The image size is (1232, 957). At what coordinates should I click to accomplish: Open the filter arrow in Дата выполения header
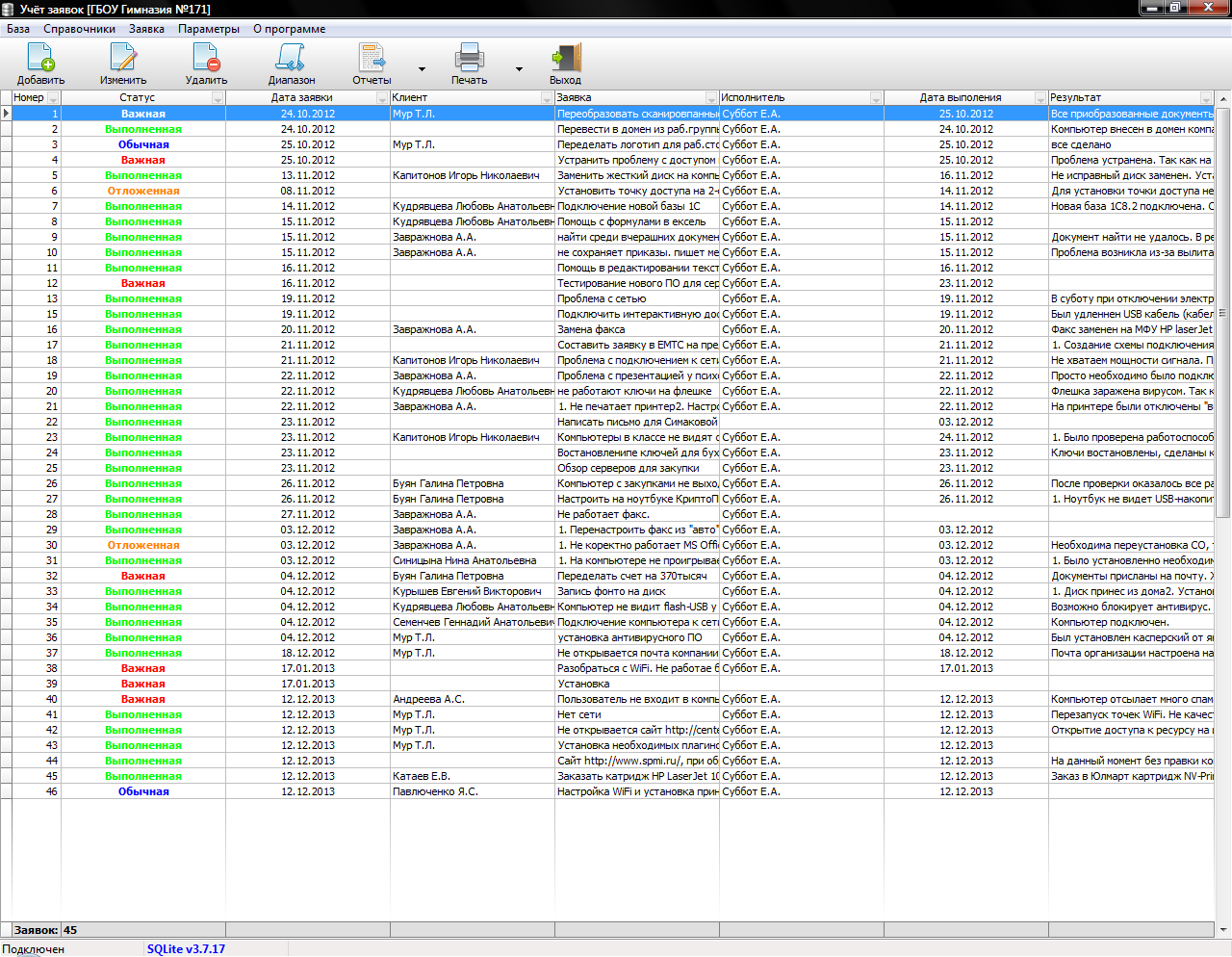pyautogui.click(x=1040, y=98)
